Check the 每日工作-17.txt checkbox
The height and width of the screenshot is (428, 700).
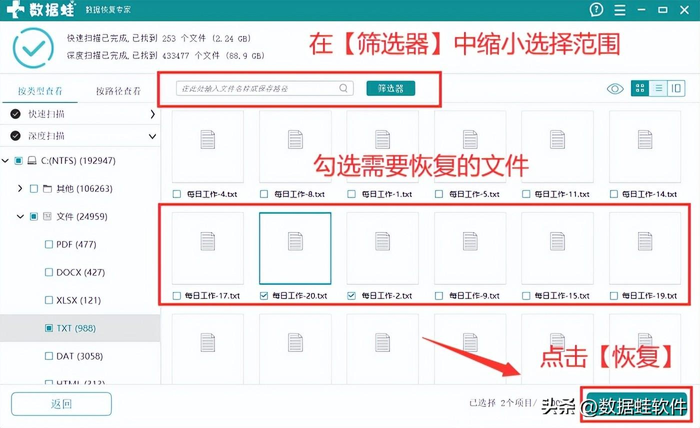177,295
